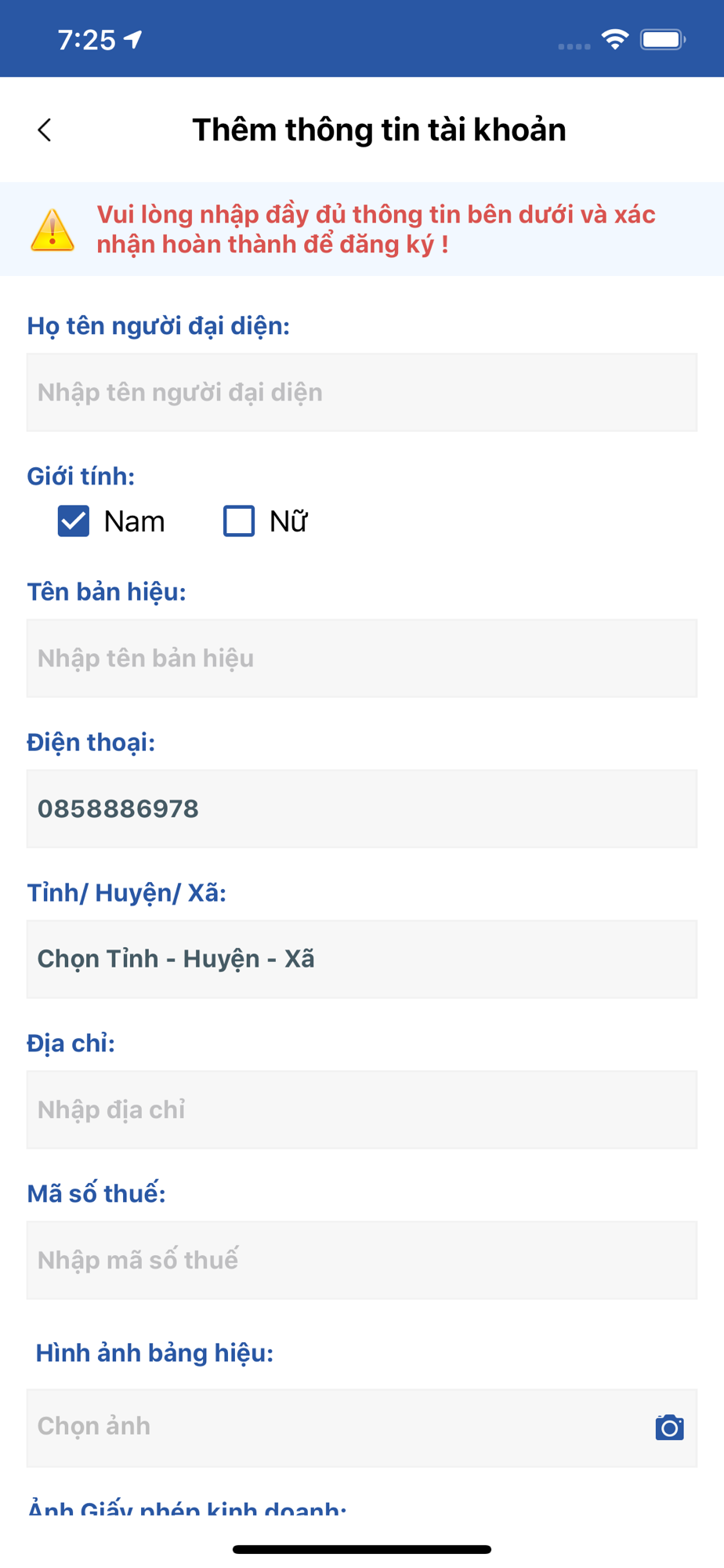Focus the Nhập tên người đại diện field
Screen dimensions: 724x1568
point(362,392)
